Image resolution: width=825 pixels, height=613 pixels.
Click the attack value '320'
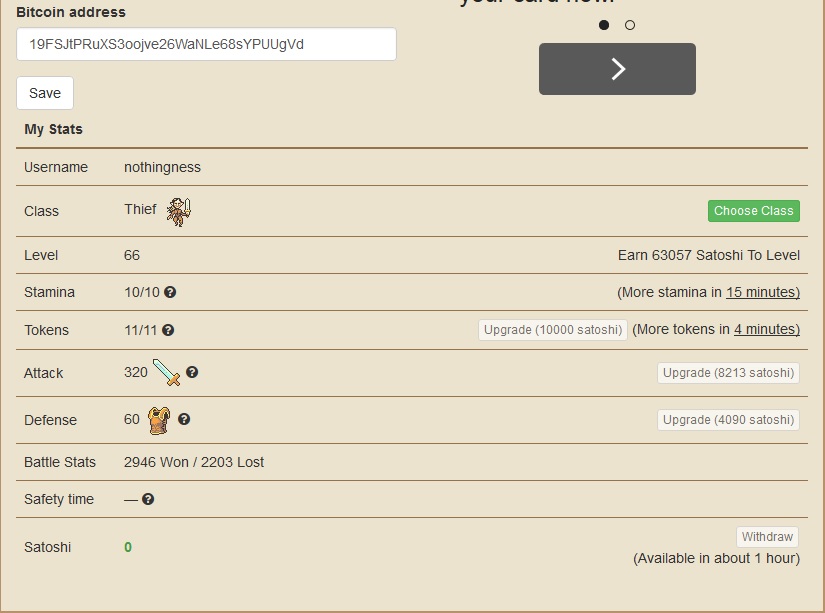point(136,372)
